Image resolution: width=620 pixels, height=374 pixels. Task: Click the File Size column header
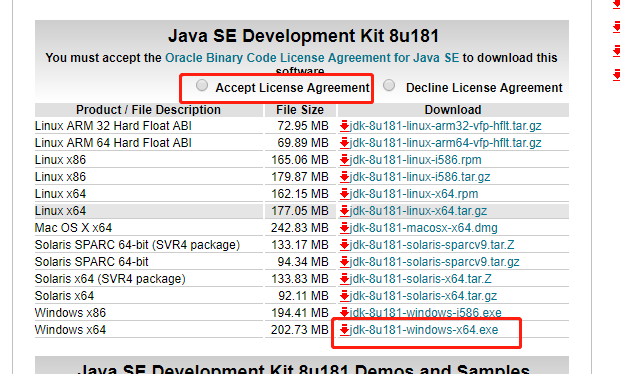[x=300, y=110]
